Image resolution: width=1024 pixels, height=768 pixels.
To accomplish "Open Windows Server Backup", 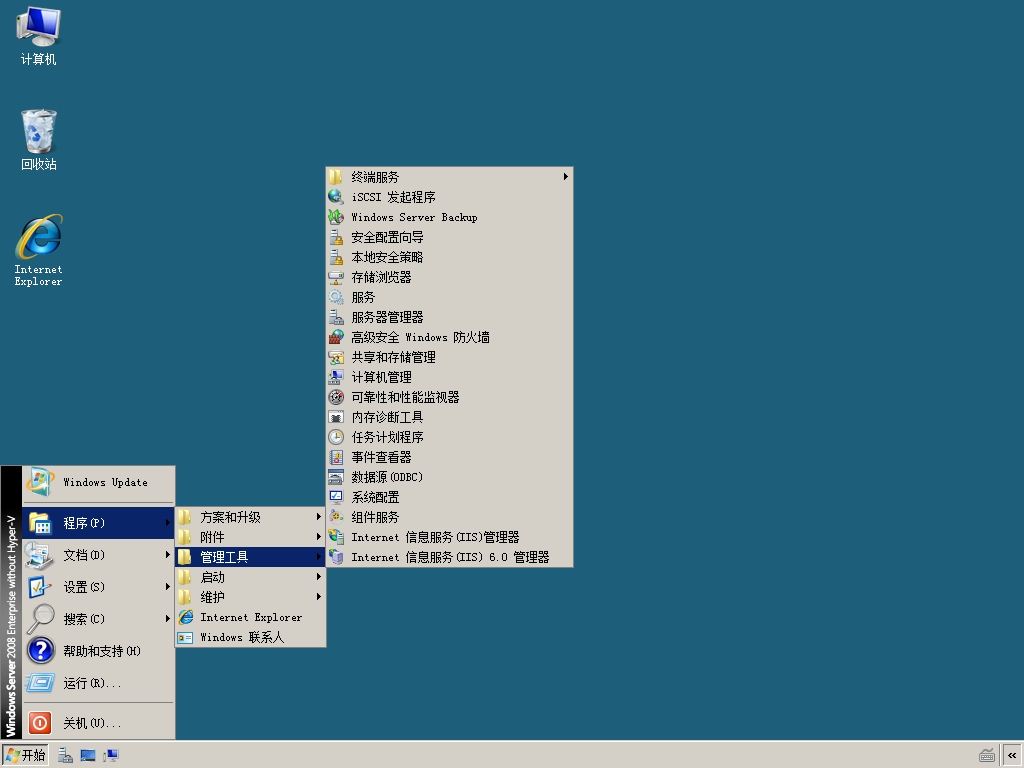I will tap(449, 217).
